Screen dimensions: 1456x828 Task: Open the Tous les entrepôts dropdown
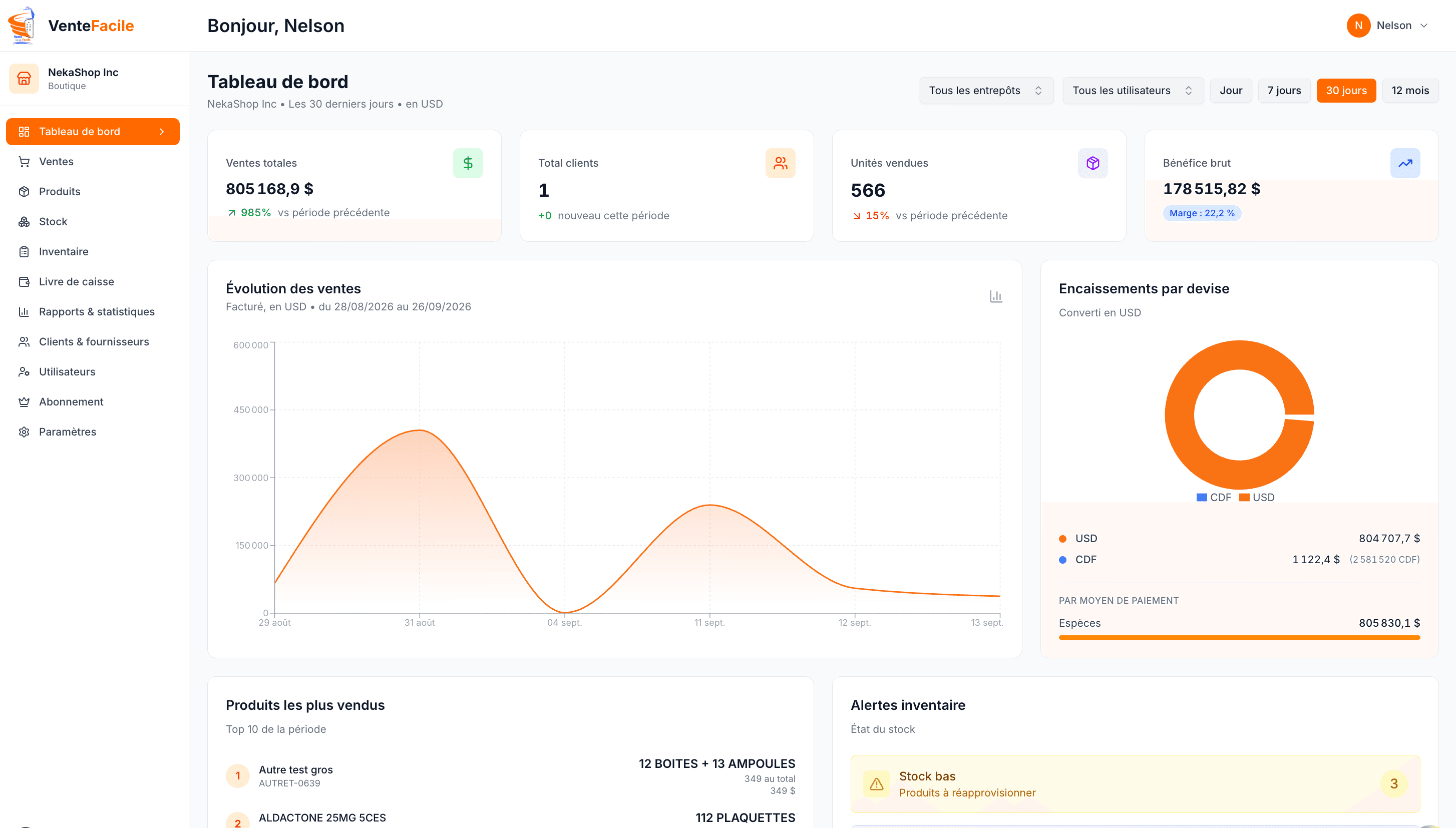[x=986, y=91]
